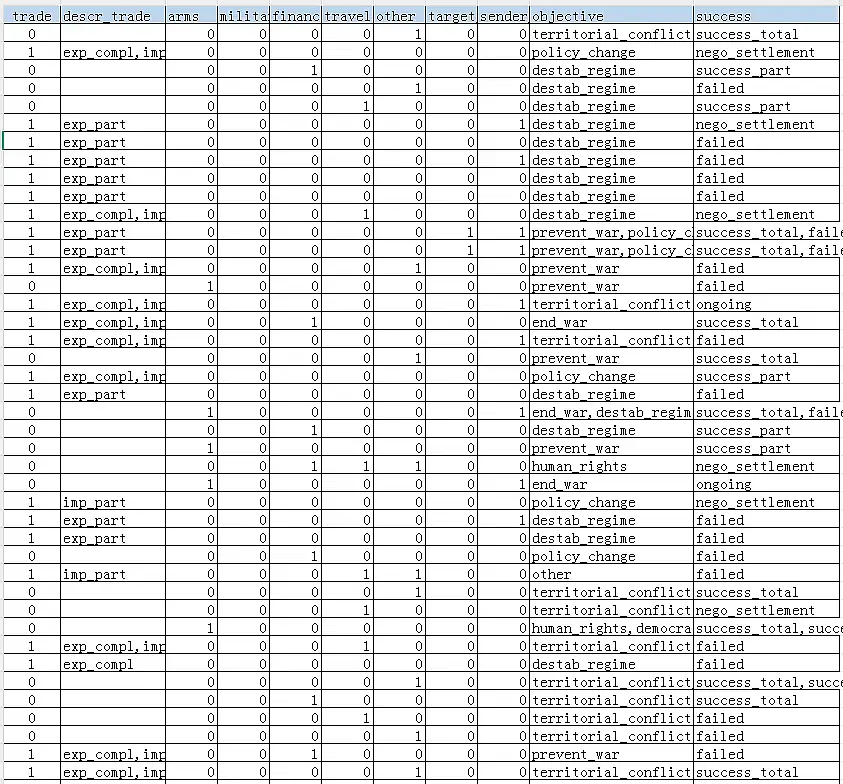
Task: Click the 'travel' column header
Action: [347, 16]
